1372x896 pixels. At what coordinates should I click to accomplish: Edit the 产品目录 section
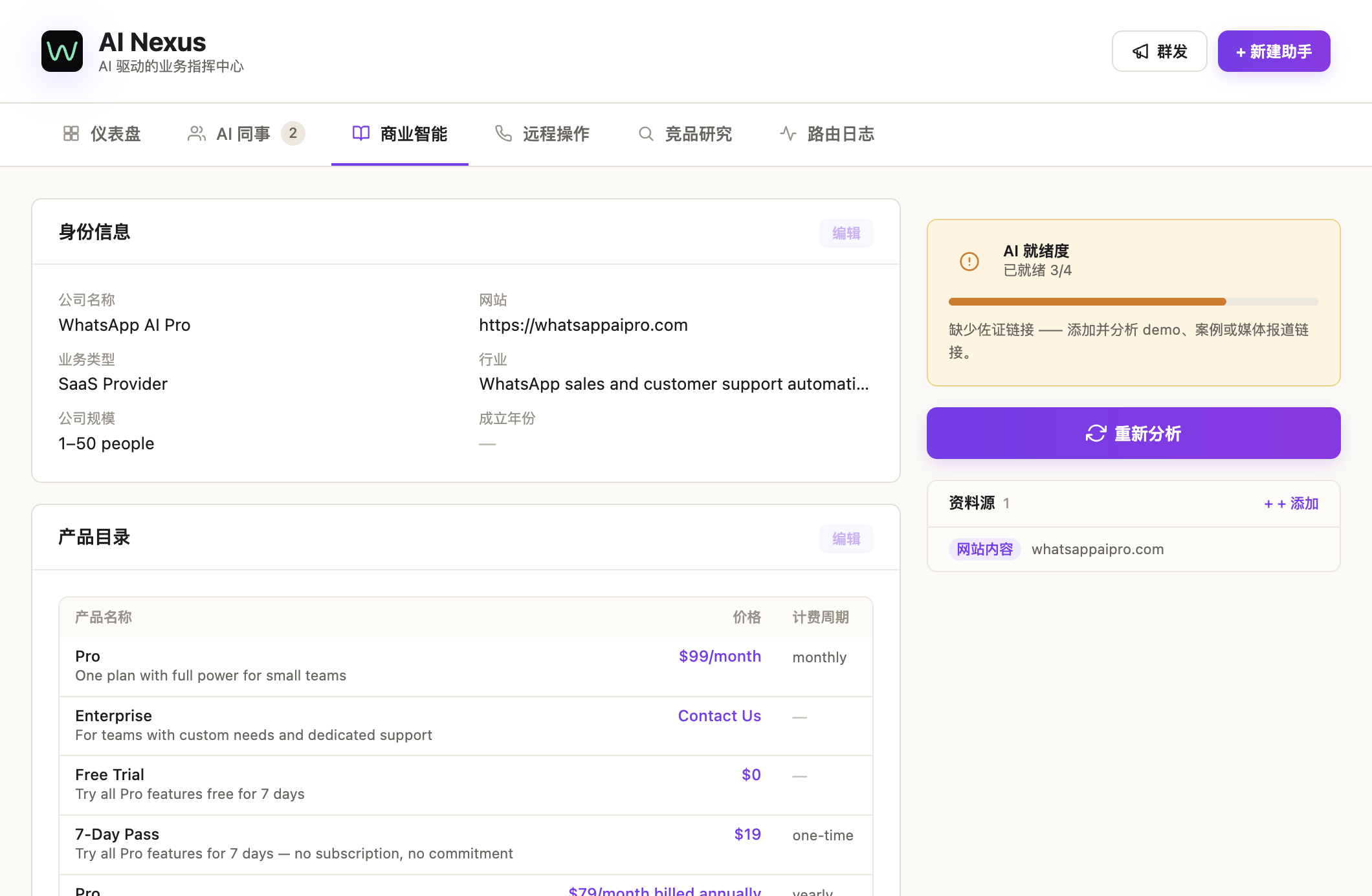point(846,539)
